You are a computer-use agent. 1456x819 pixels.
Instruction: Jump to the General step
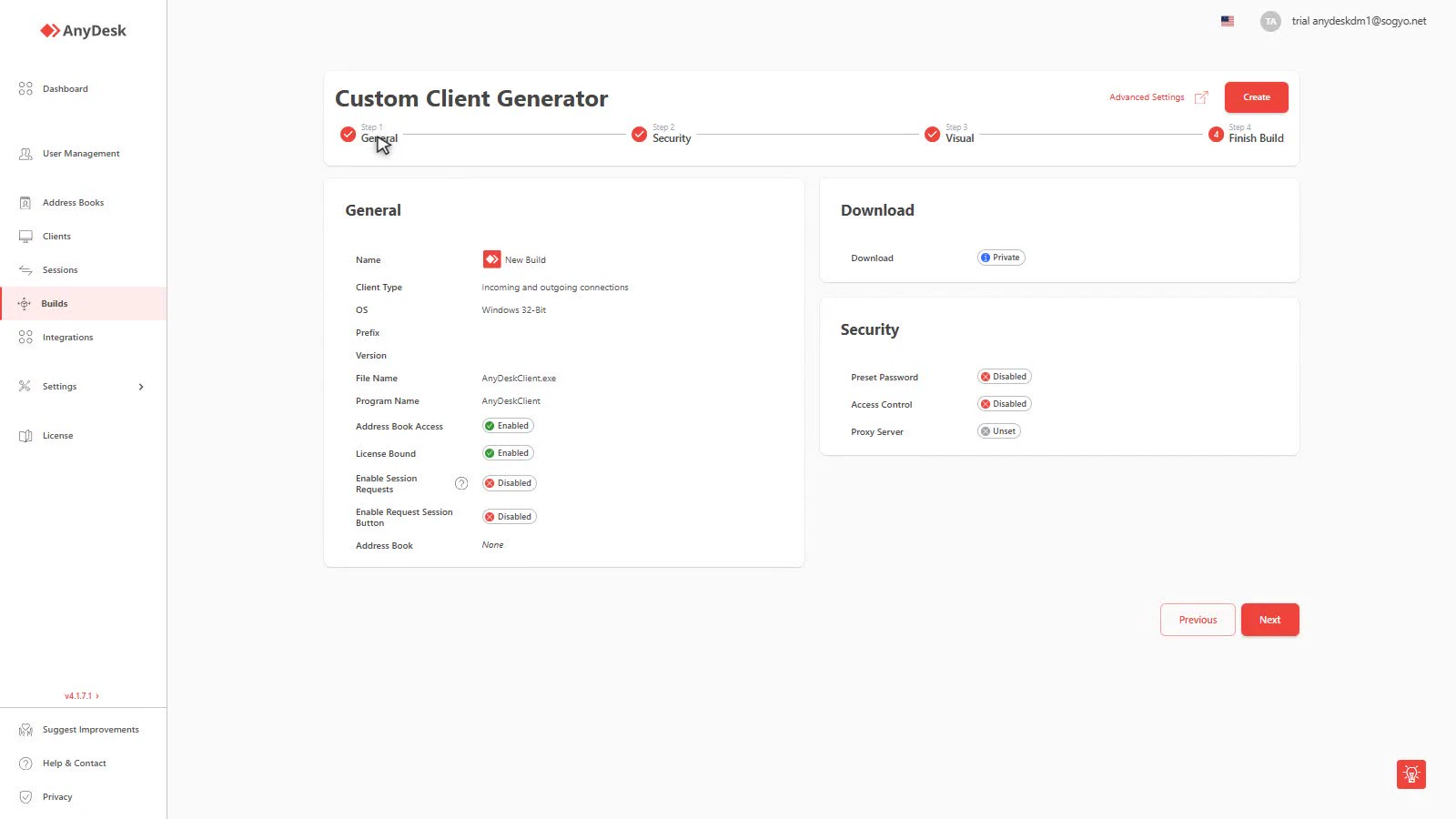(379, 138)
